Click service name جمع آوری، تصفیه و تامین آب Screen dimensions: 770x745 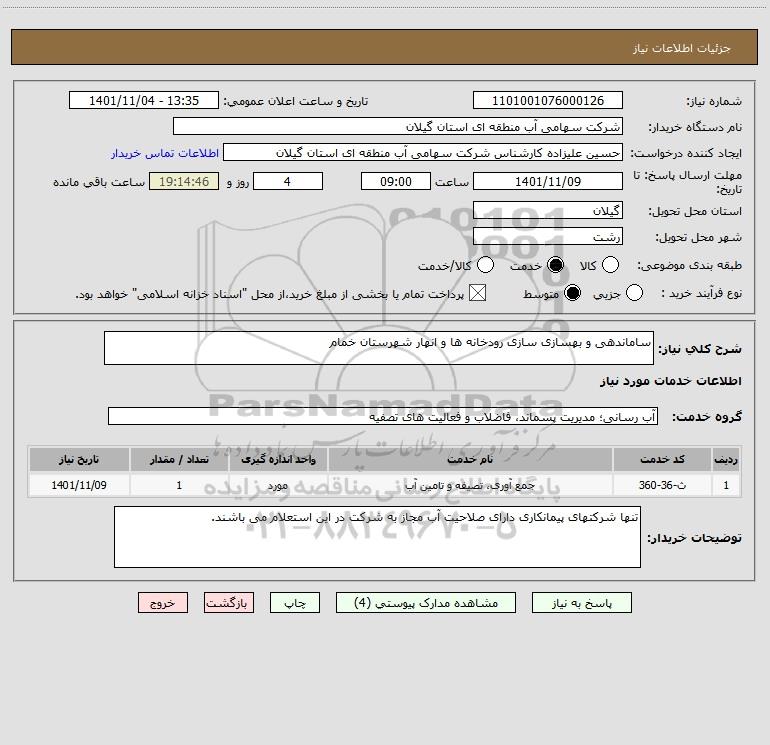point(470,485)
